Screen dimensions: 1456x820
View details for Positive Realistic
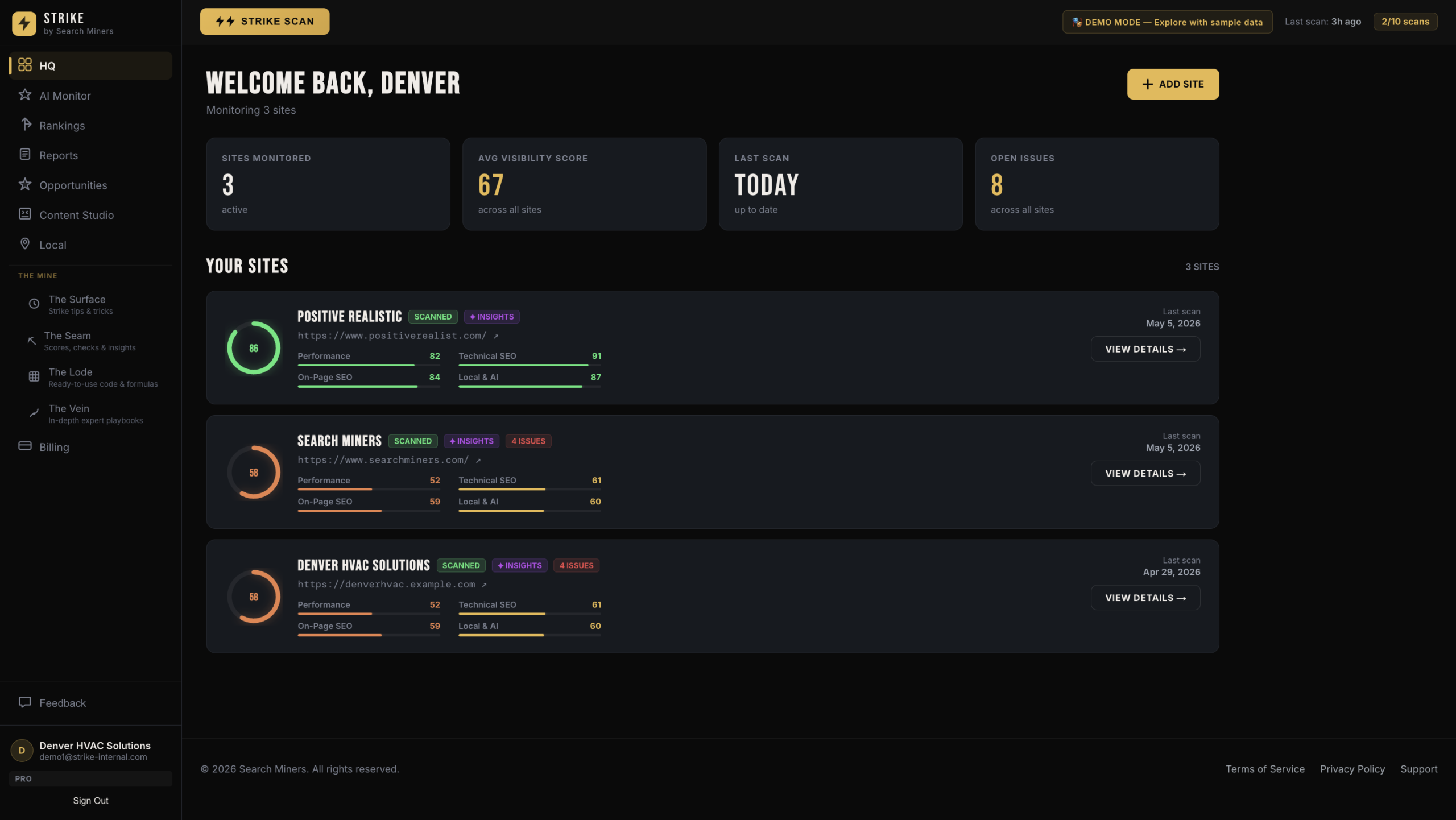[1145, 349]
